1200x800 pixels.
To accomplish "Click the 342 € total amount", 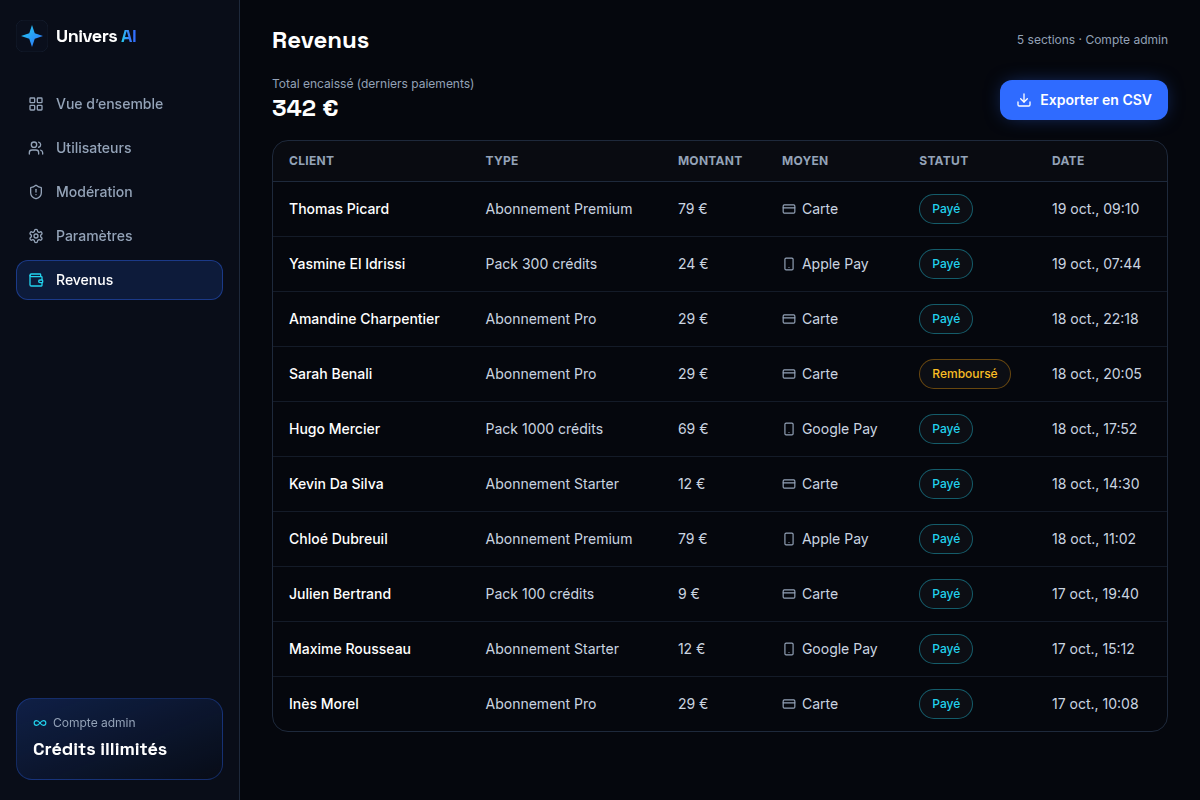I will tap(305, 108).
